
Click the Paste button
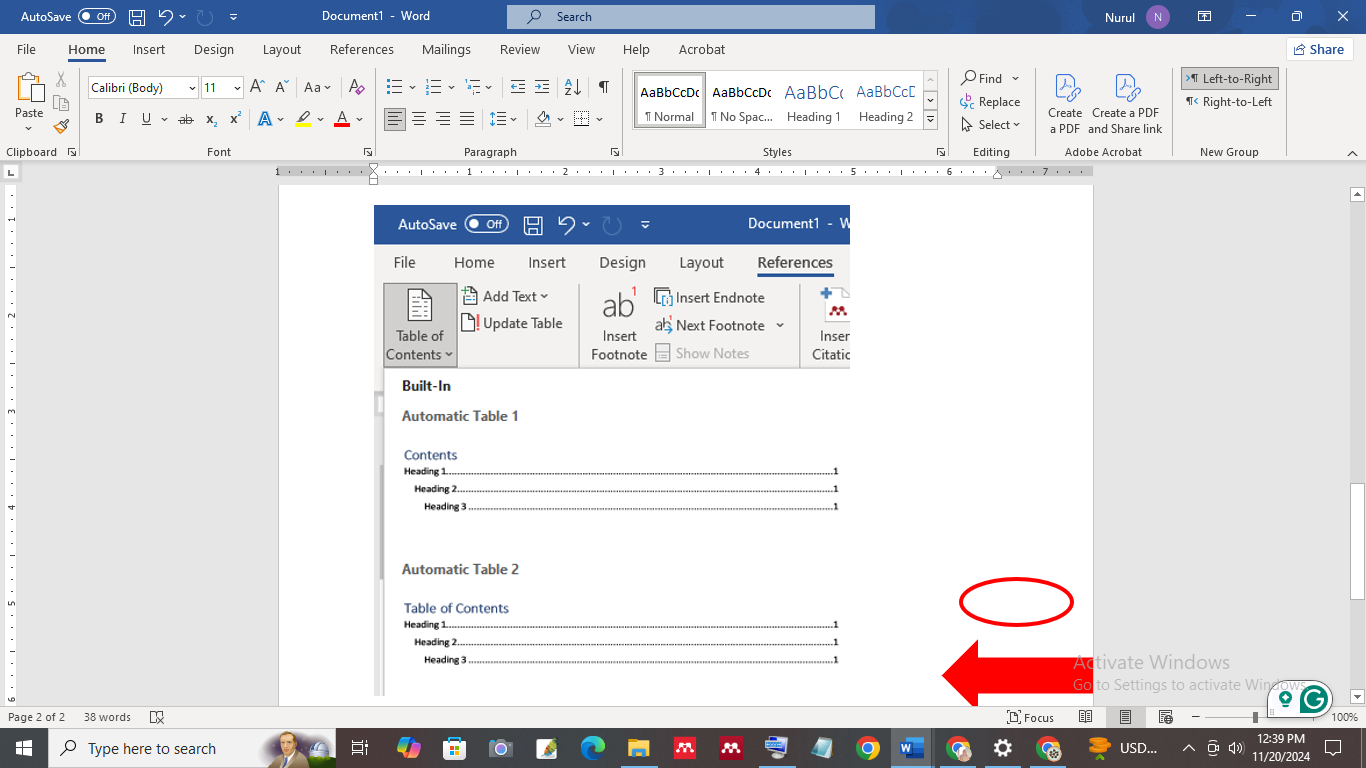tap(29, 103)
